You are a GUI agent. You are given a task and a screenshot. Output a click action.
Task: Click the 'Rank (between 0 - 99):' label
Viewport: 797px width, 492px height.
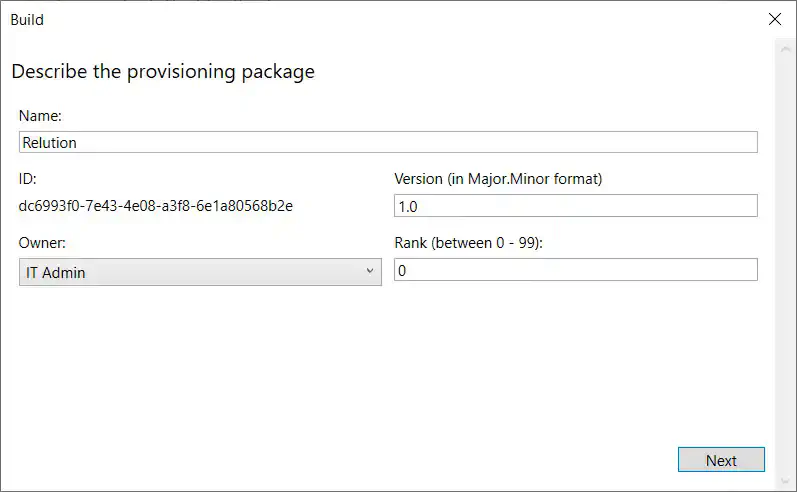(x=468, y=242)
